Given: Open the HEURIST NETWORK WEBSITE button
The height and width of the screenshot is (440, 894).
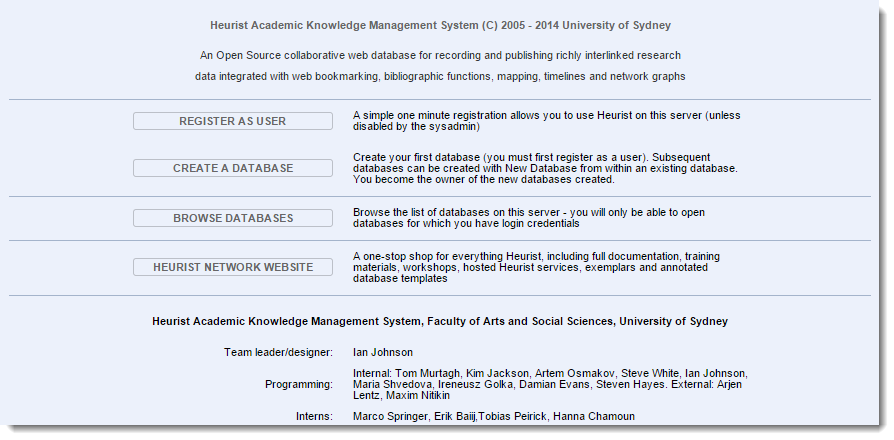Looking at the screenshot, I should [233, 267].
